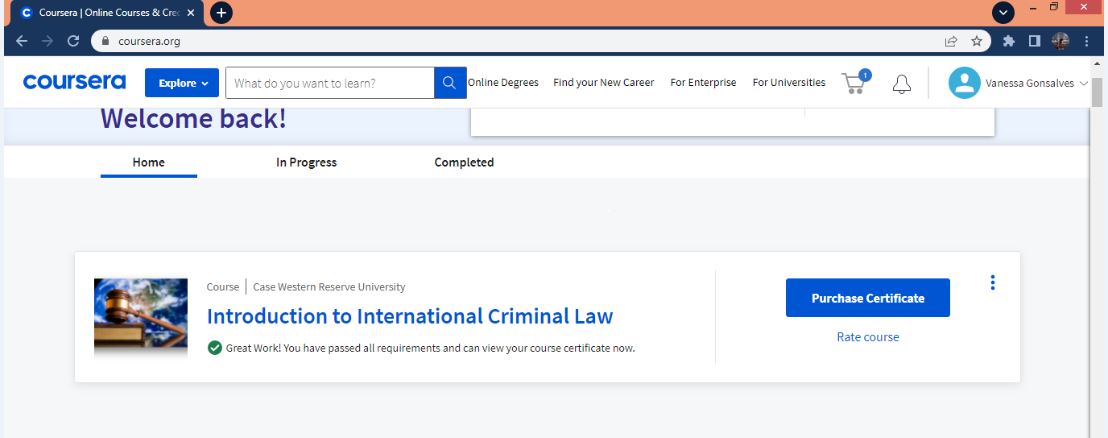Image resolution: width=1108 pixels, height=438 pixels.
Task: Click the Welcome back! heading
Action: (194, 119)
